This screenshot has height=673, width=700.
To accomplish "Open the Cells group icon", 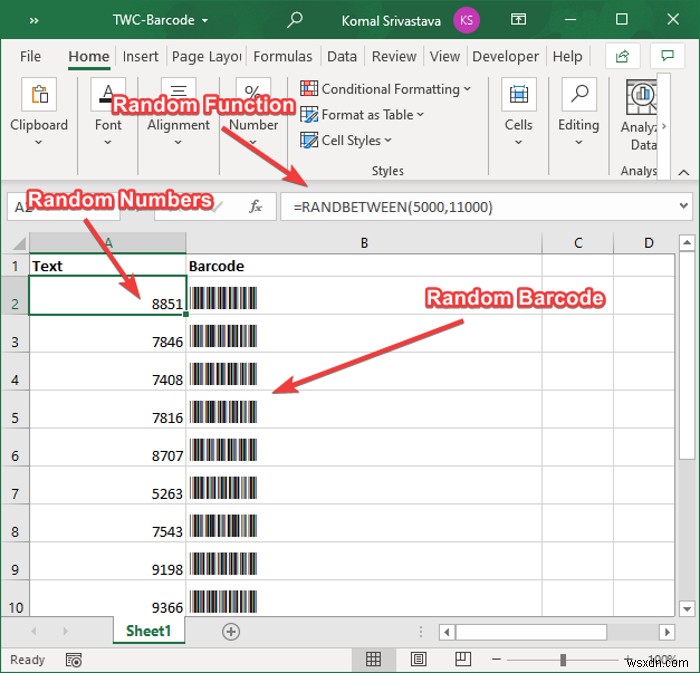I will pyautogui.click(x=518, y=94).
